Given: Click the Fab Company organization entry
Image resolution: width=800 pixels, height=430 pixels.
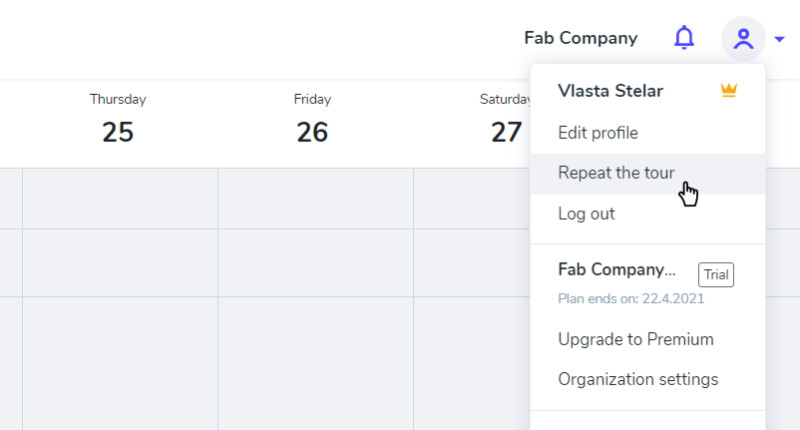Looking at the screenshot, I should [x=617, y=270].
